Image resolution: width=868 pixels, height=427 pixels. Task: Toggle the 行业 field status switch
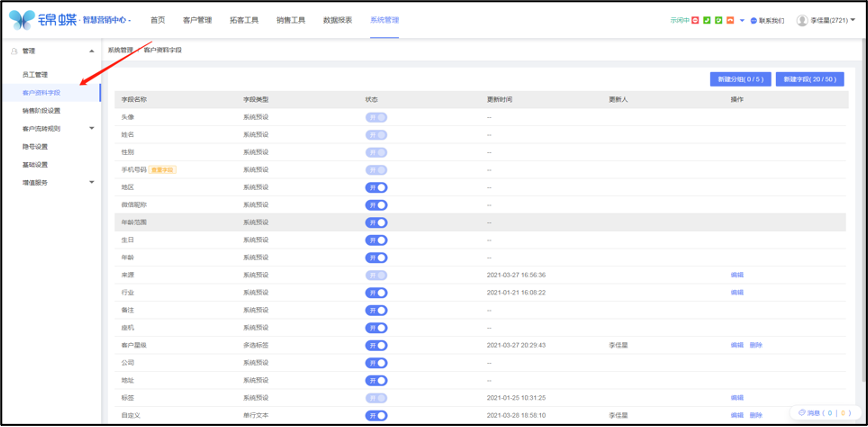click(376, 292)
